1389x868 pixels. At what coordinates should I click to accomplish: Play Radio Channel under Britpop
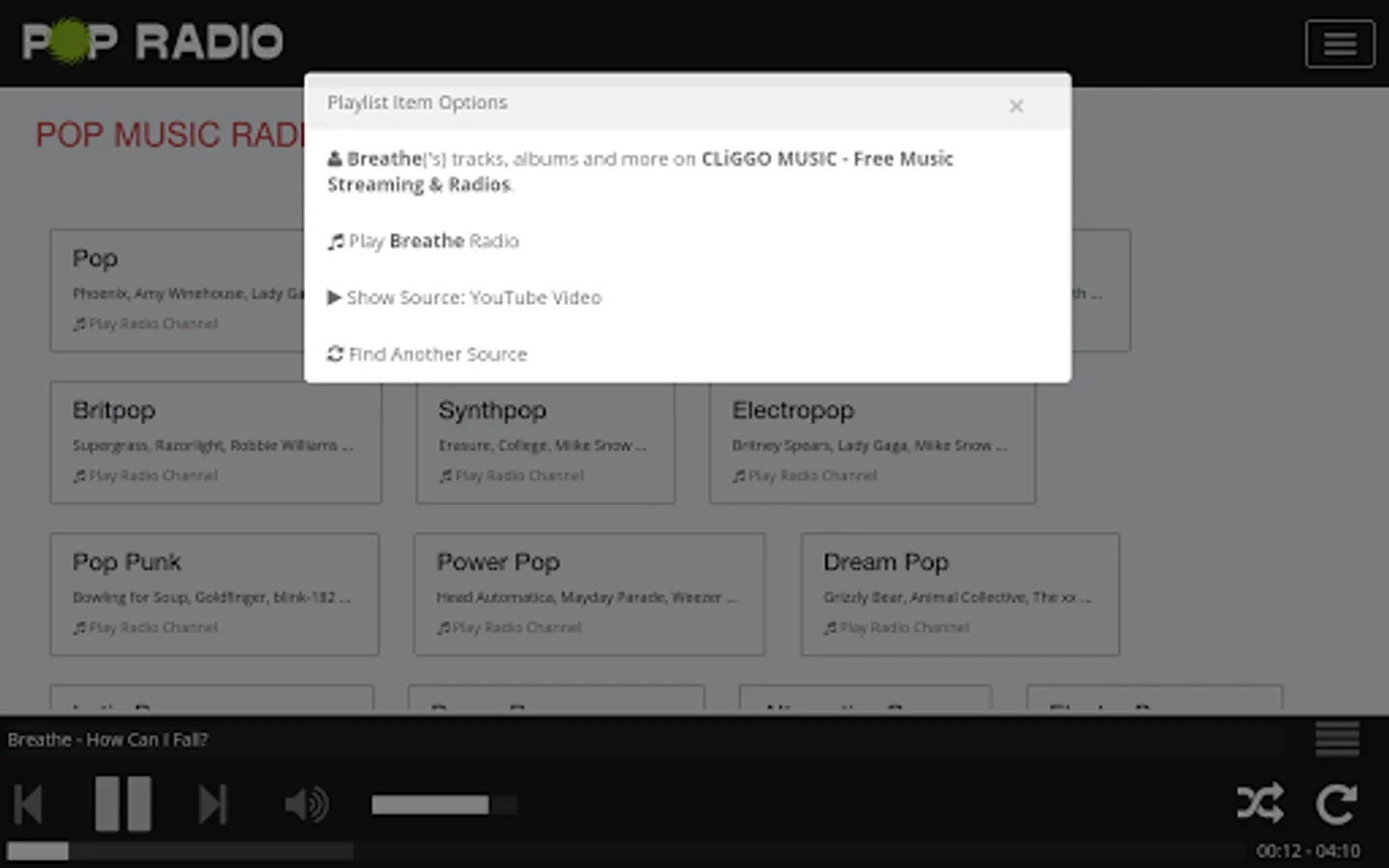146,475
